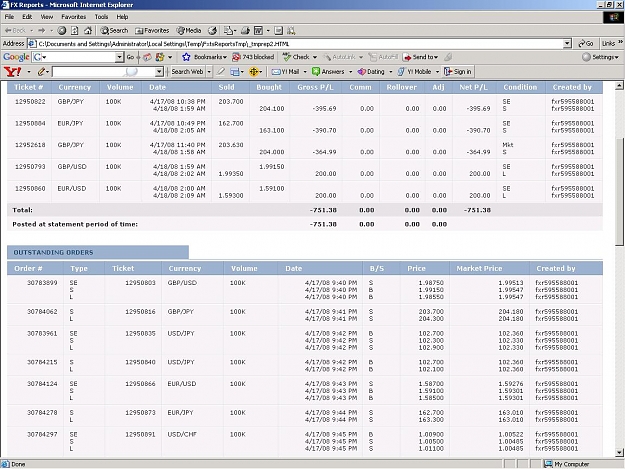Expand the Google Settings dropdown
Image resolution: width=625 pixels, height=469 pixels.
point(617,57)
